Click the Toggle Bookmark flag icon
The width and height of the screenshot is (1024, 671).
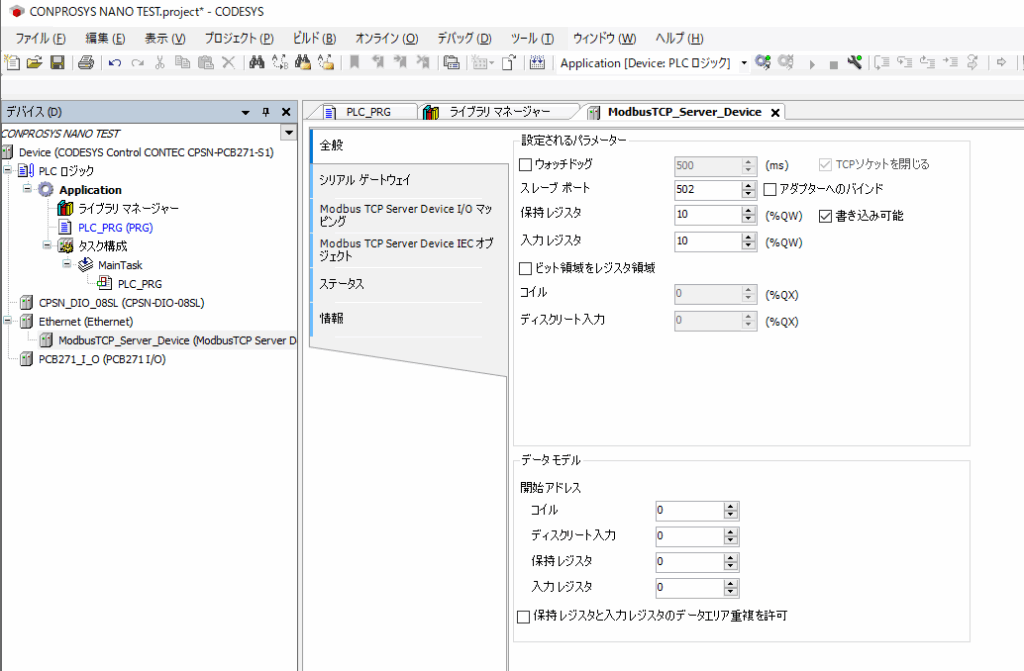coord(355,63)
